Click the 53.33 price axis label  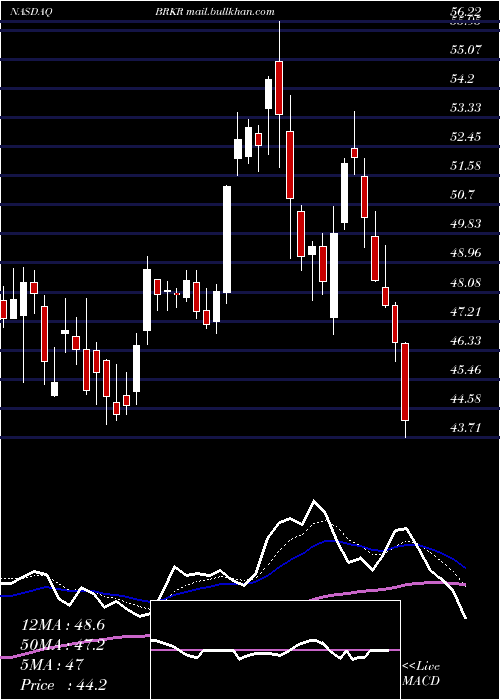pyautogui.click(x=466, y=108)
